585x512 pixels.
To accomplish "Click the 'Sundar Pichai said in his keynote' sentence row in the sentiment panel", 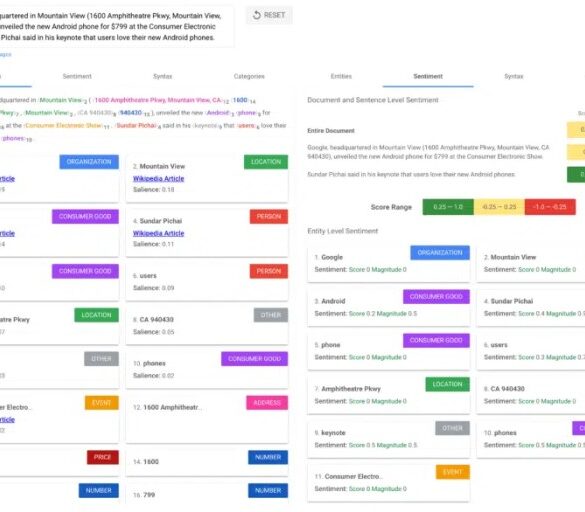I will 411,175.
